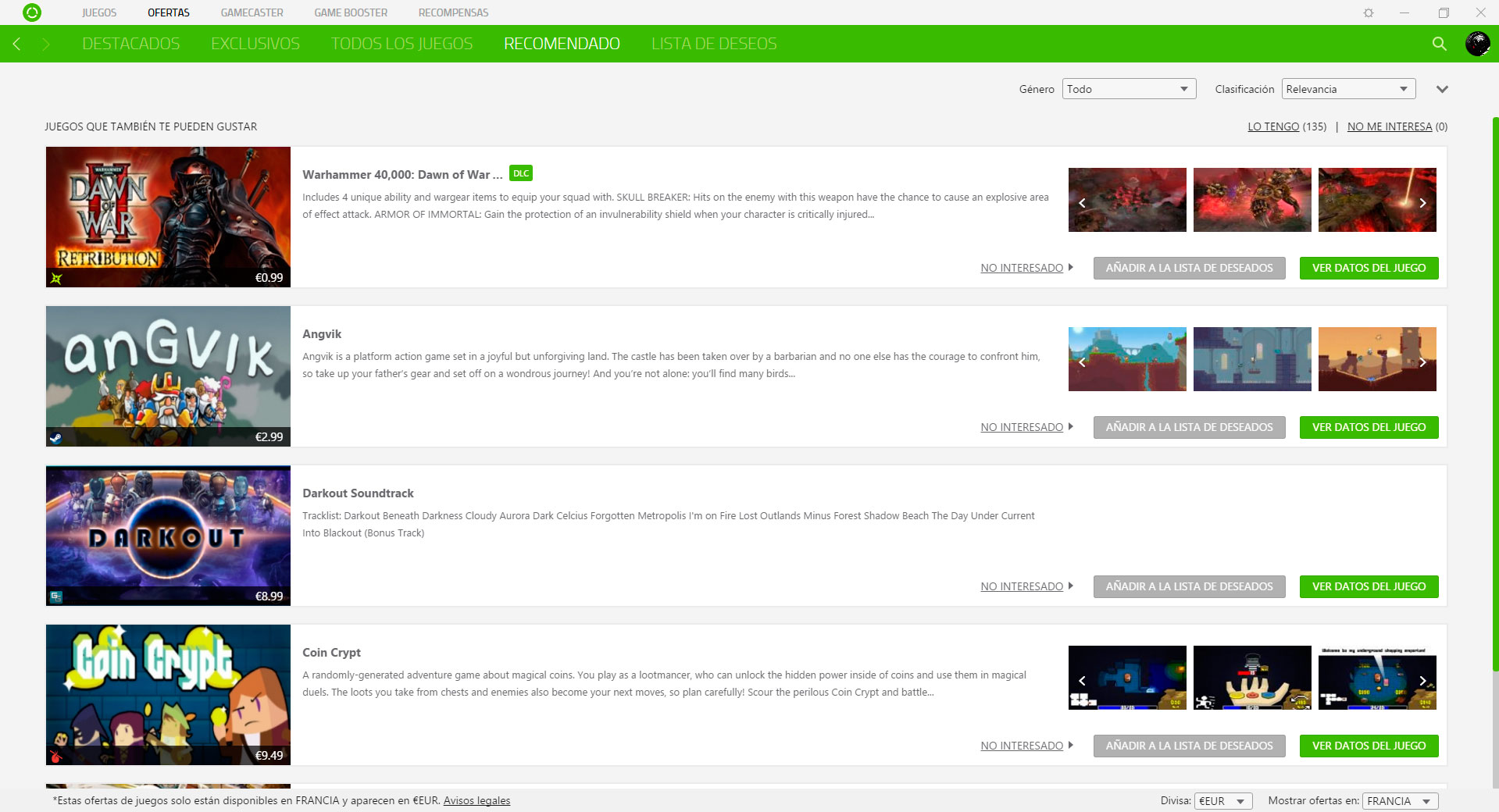This screenshot has height=812, width=1499.
Task: Open the Angvik cover image
Action: click(x=168, y=376)
